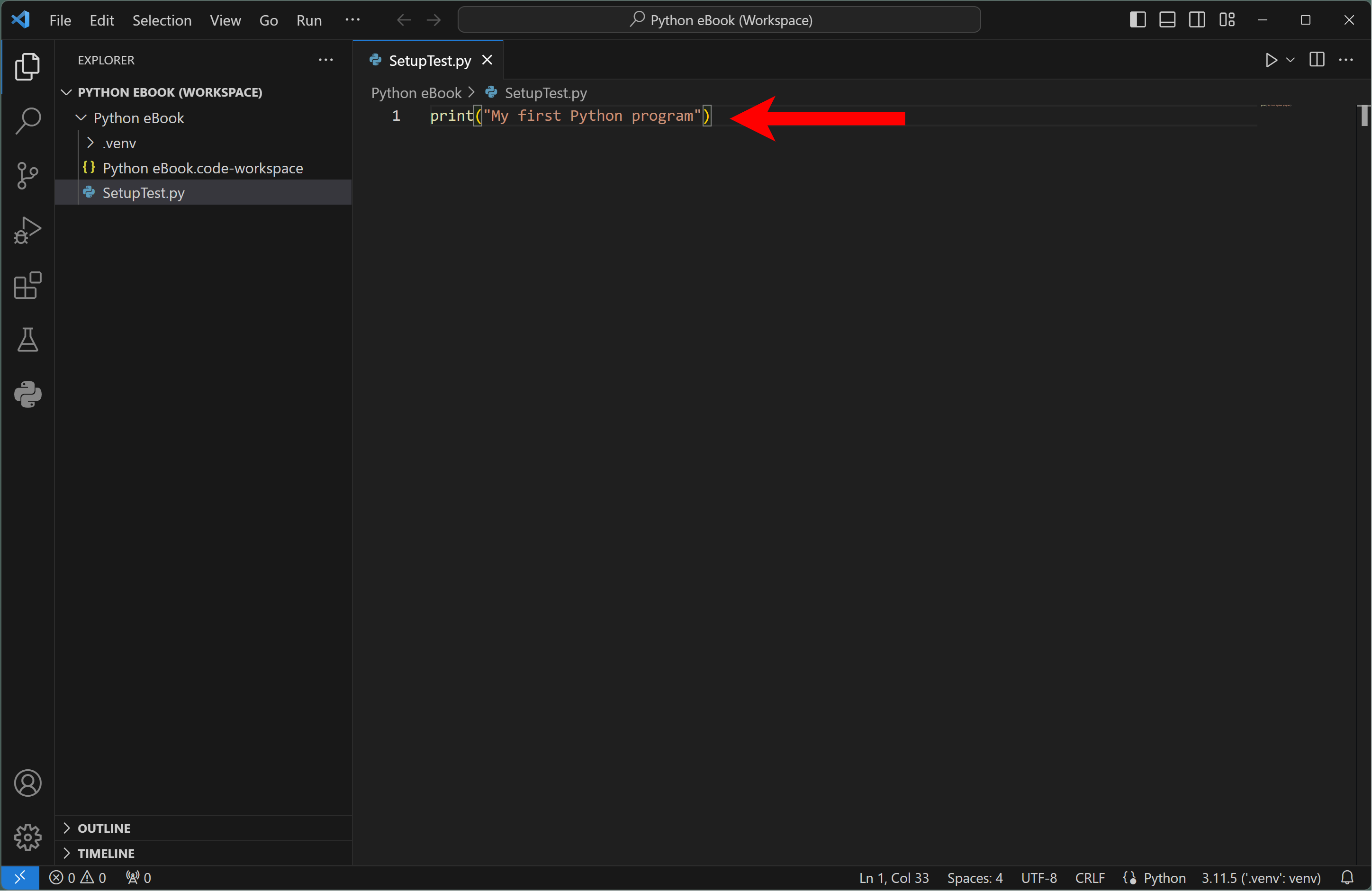Open the Go menu

click(x=269, y=20)
